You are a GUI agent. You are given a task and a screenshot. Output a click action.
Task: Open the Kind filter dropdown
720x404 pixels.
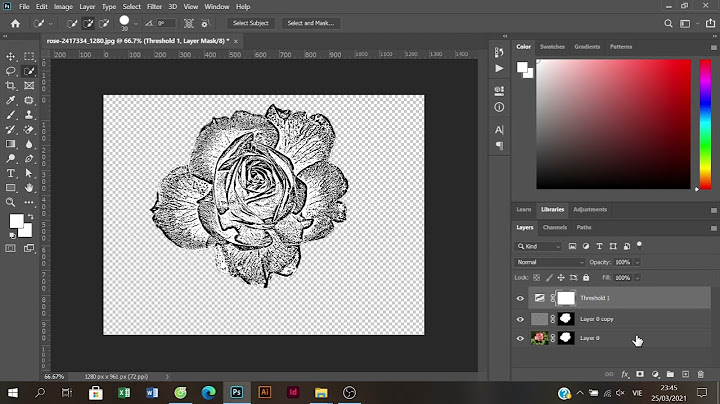click(539, 247)
